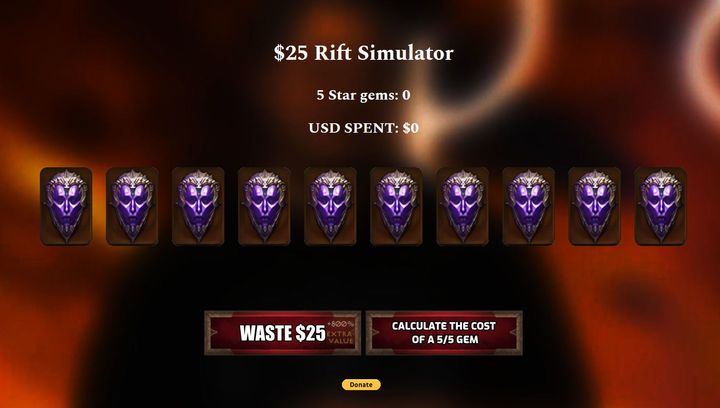The height and width of the screenshot is (408, 720).
Task: Choose the fourth crest card in row
Action: (264, 206)
